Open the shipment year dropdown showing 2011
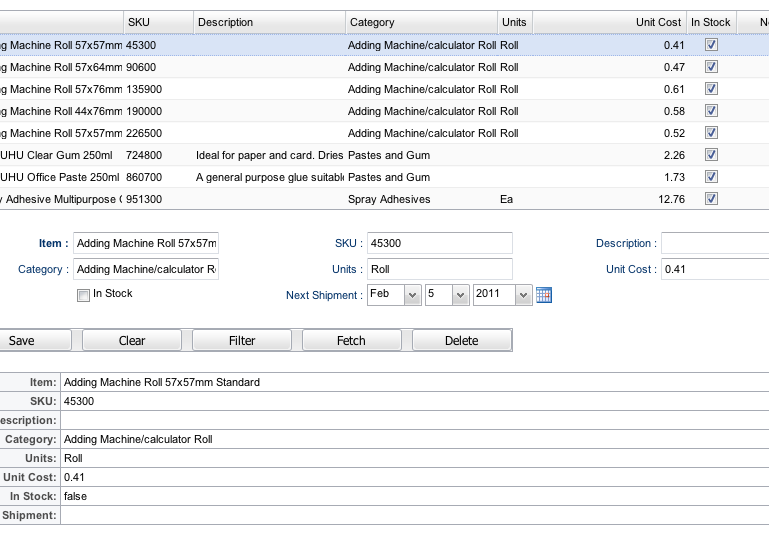 pyautogui.click(x=503, y=295)
